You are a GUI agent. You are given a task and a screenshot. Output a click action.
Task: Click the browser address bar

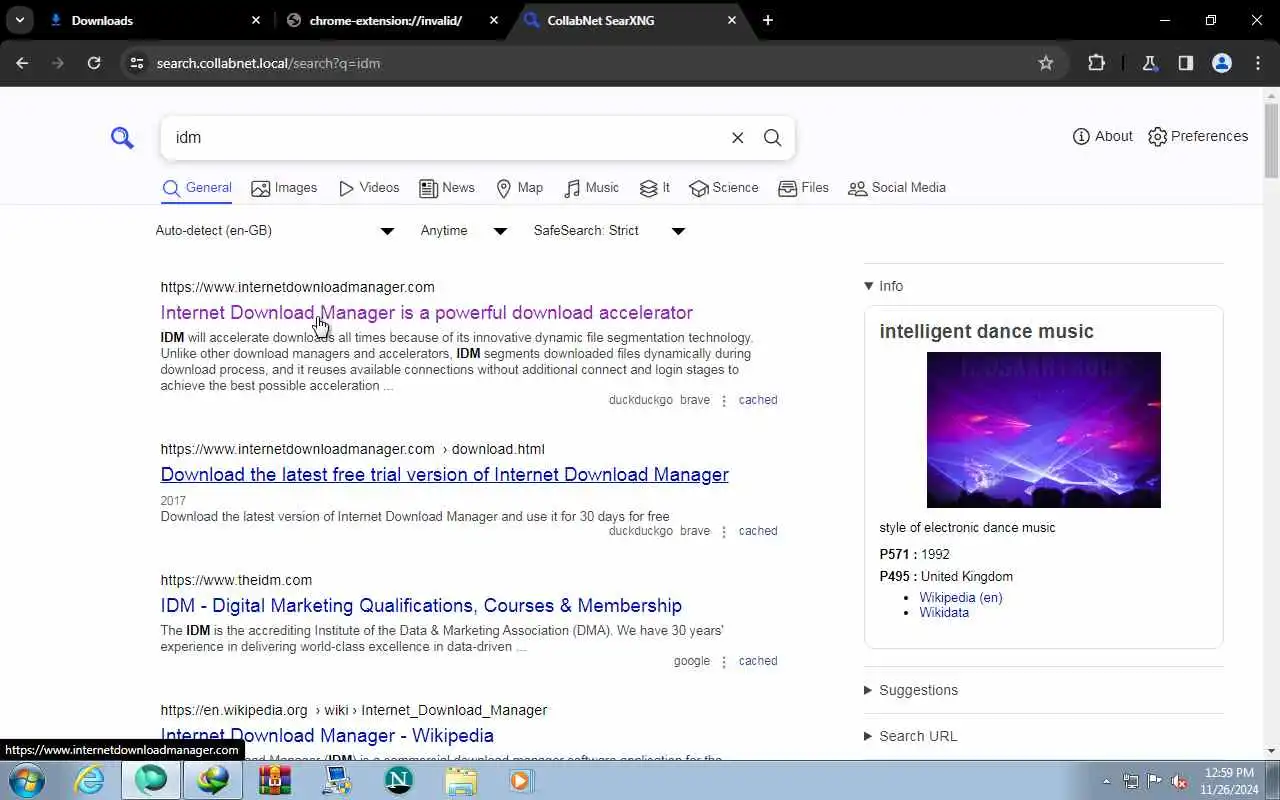590,63
